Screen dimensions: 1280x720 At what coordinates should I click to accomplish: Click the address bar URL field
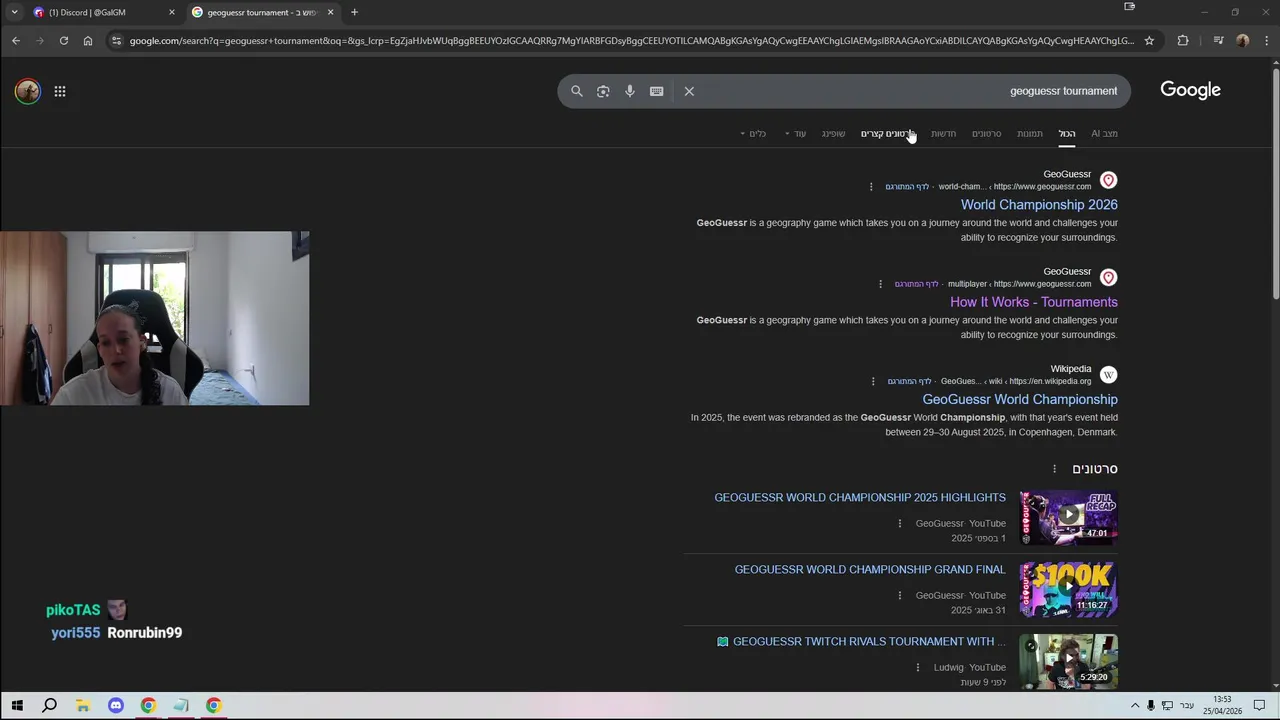[x=630, y=41]
